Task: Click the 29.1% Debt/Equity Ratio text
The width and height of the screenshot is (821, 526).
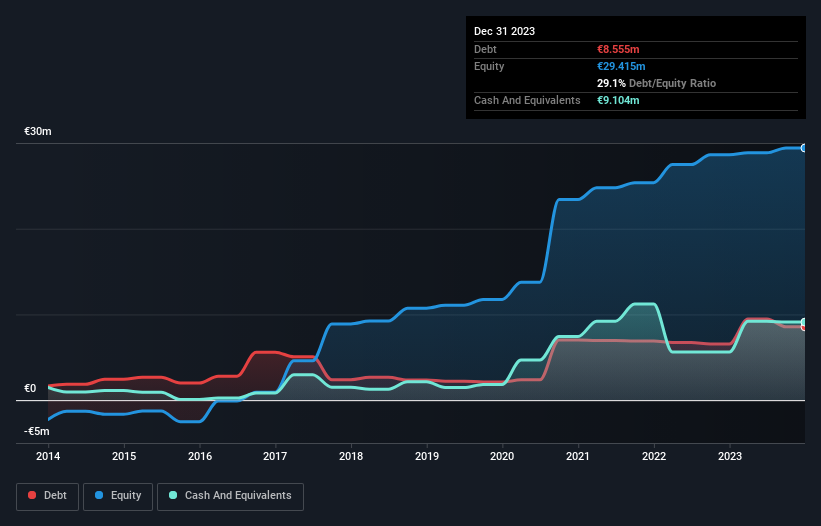Action: [656, 83]
